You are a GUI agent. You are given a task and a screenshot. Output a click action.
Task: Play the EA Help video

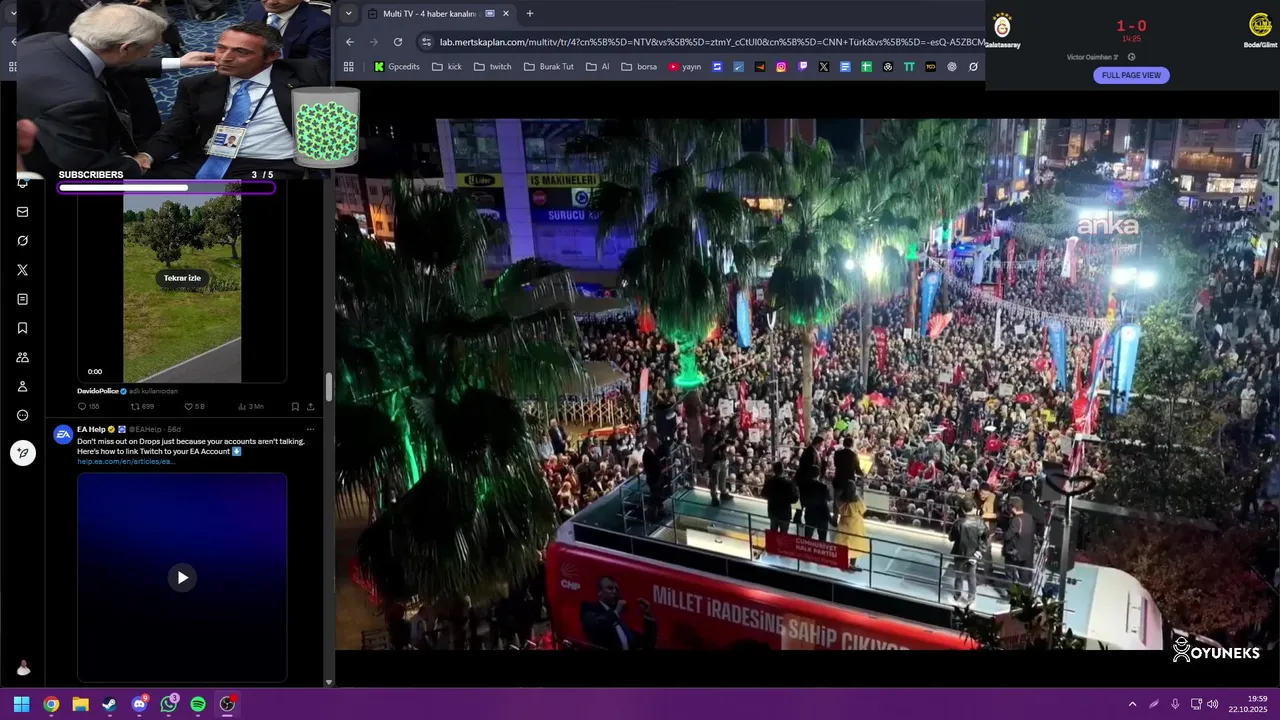[x=182, y=577]
